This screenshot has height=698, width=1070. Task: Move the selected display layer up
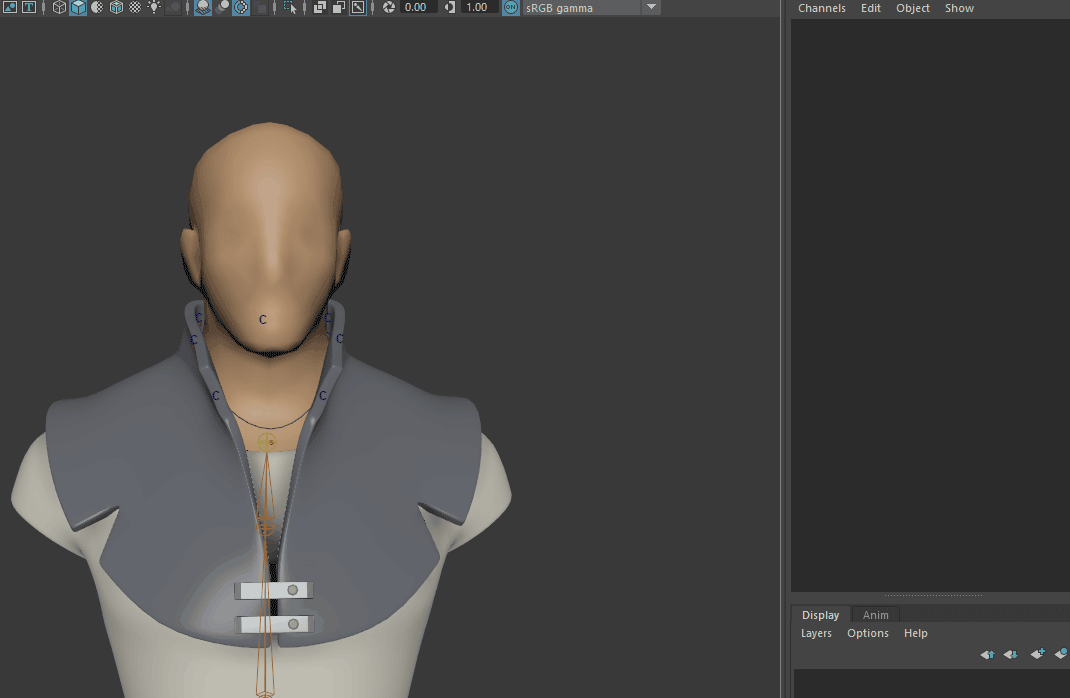(x=987, y=654)
